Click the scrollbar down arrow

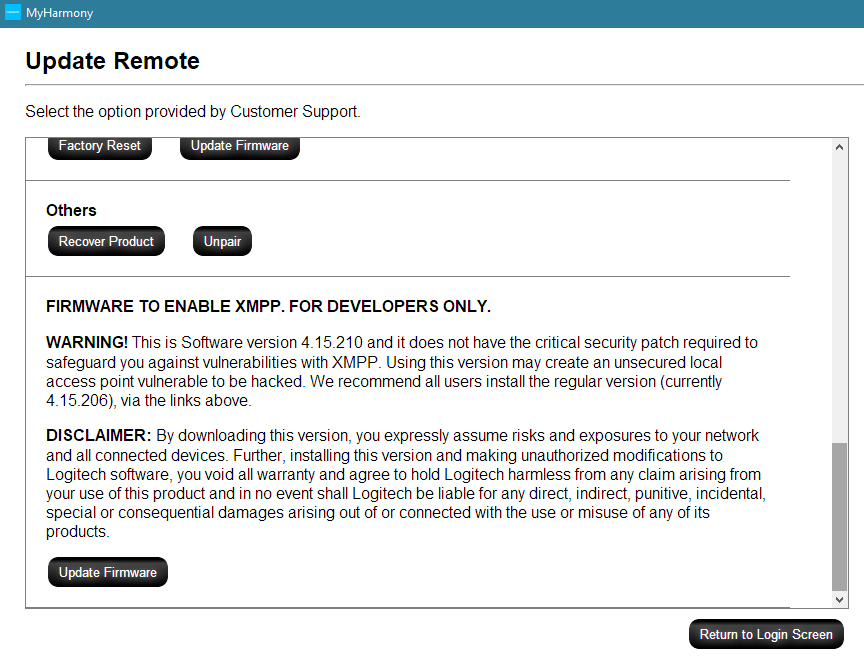coord(840,598)
